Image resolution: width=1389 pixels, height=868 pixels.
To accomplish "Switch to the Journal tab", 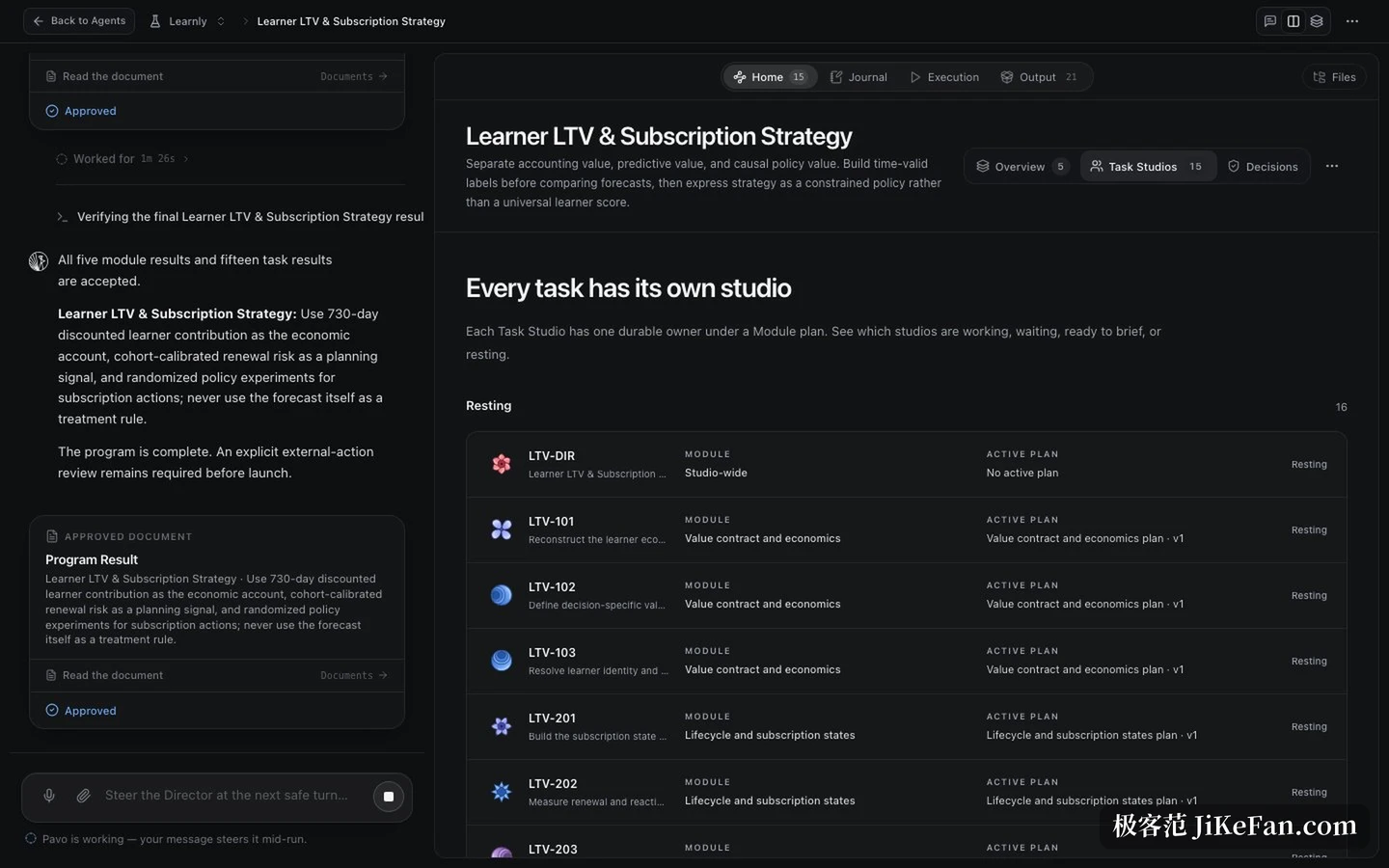I will tap(858, 77).
